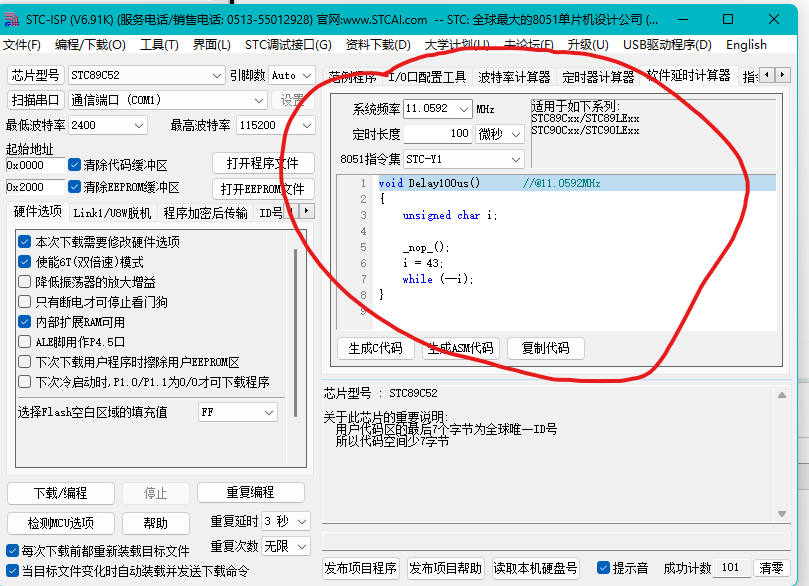Open 工具(T) menu
This screenshot has width=809, height=586.
tap(159, 45)
